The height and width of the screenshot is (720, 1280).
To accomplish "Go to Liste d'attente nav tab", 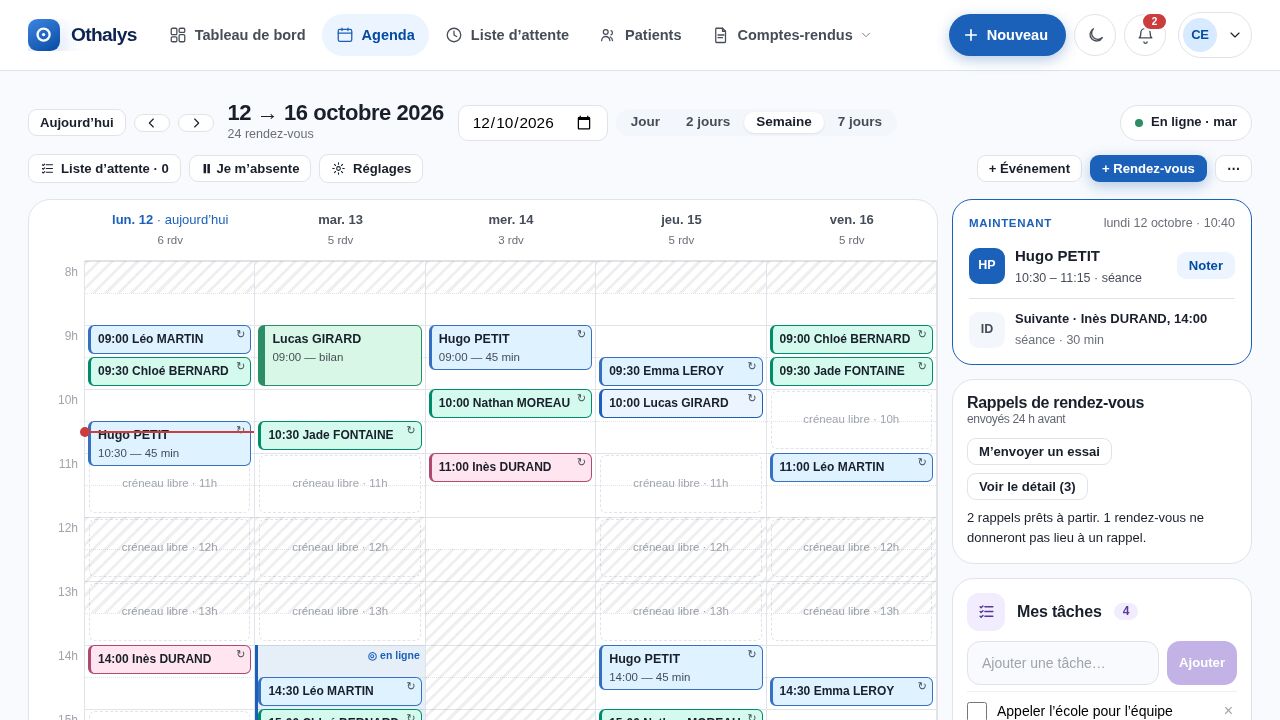I will [x=507, y=35].
